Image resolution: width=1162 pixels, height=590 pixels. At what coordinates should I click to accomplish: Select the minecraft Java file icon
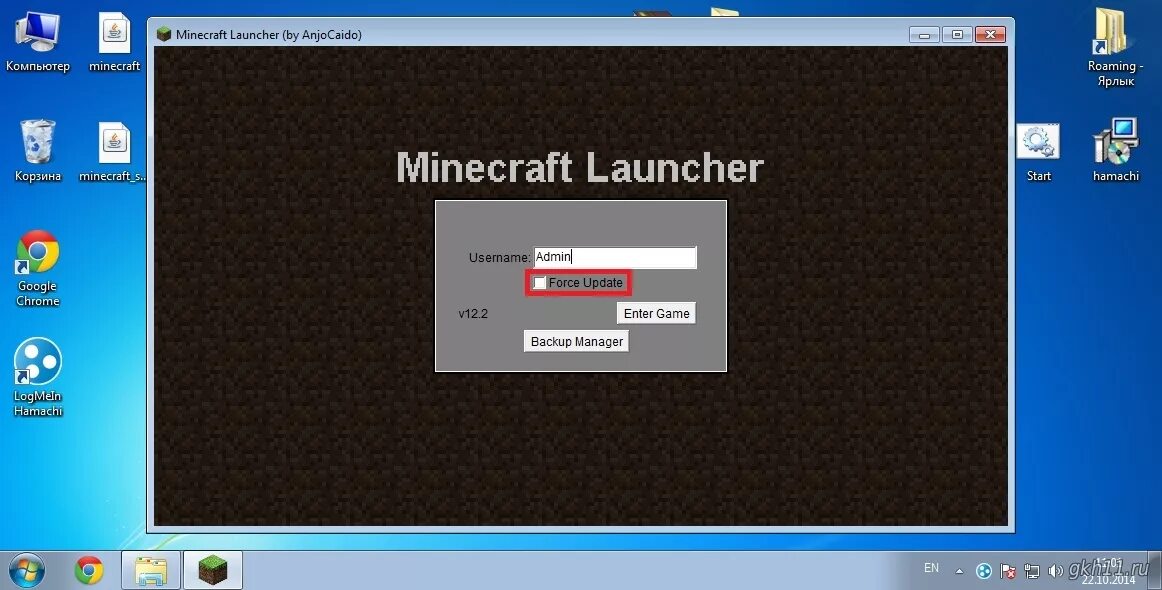(x=114, y=43)
